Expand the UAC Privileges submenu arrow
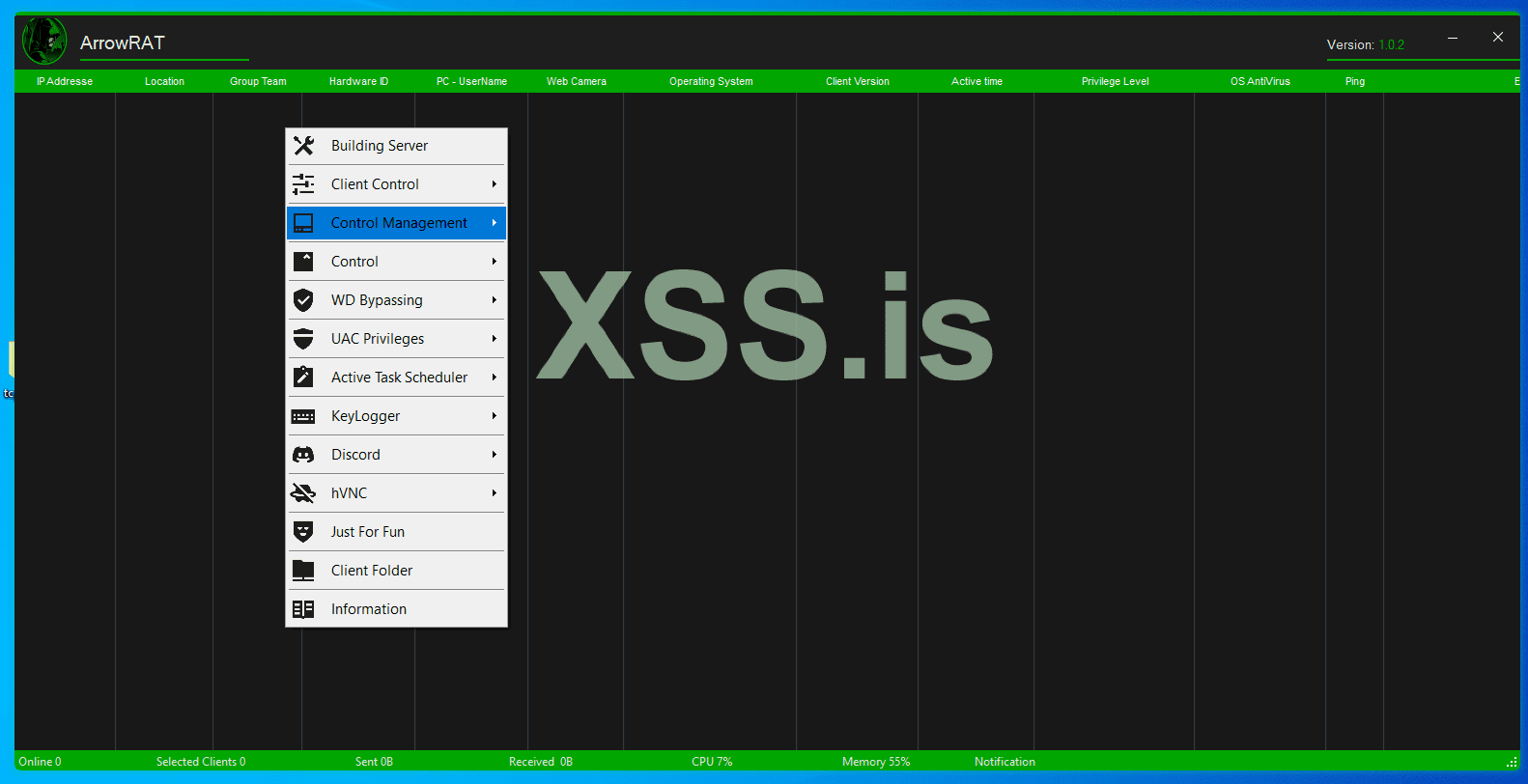The image size is (1528, 784). coord(494,339)
